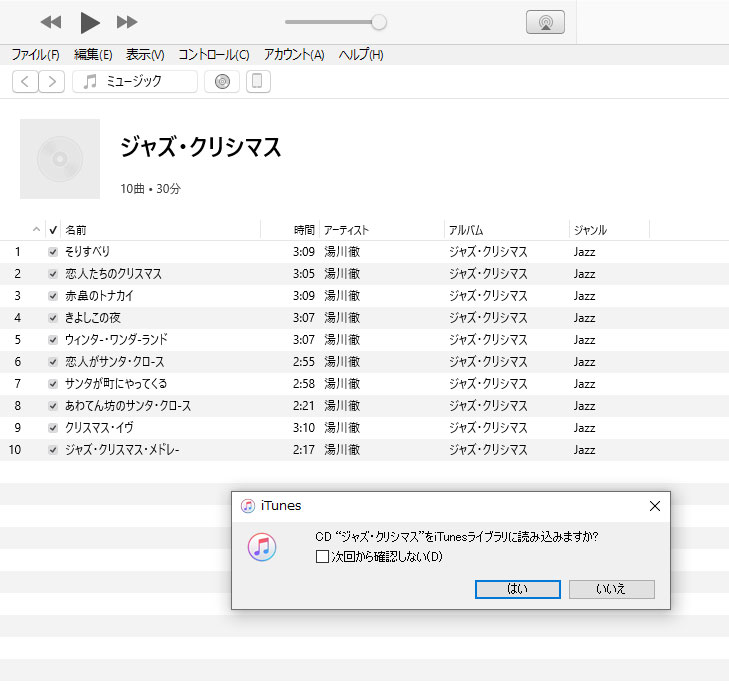This screenshot has width=729, height=684.
Task: Open the device (phone) icon button
Action: [258, 81]
